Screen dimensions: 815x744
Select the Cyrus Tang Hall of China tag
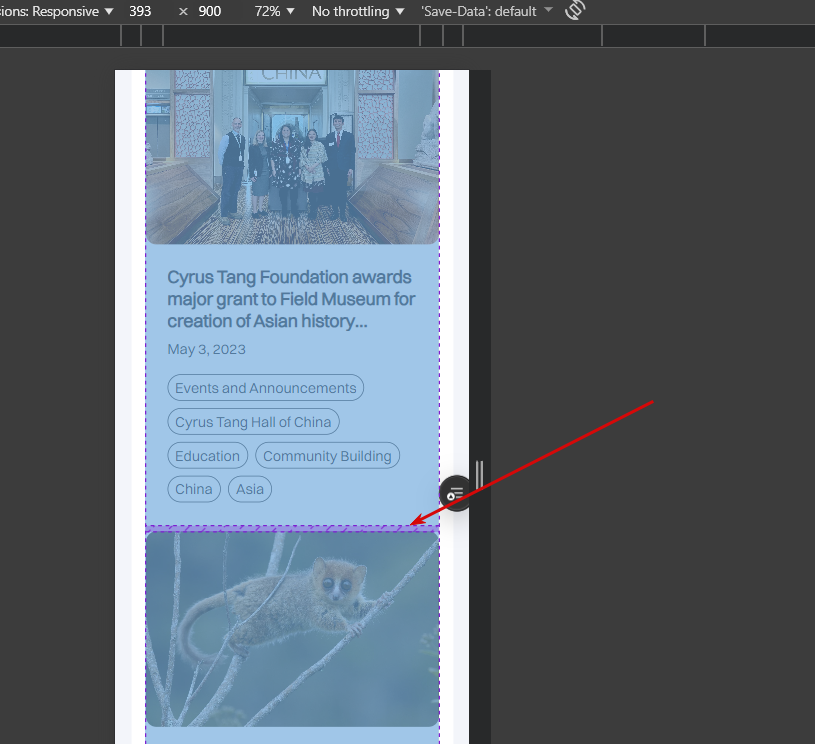tap(253, 422)
